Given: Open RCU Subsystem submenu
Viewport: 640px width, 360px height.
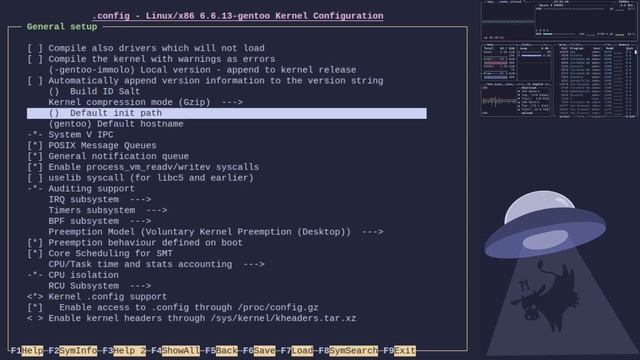Looking at the screenshot, I should [x=100, y=286].
